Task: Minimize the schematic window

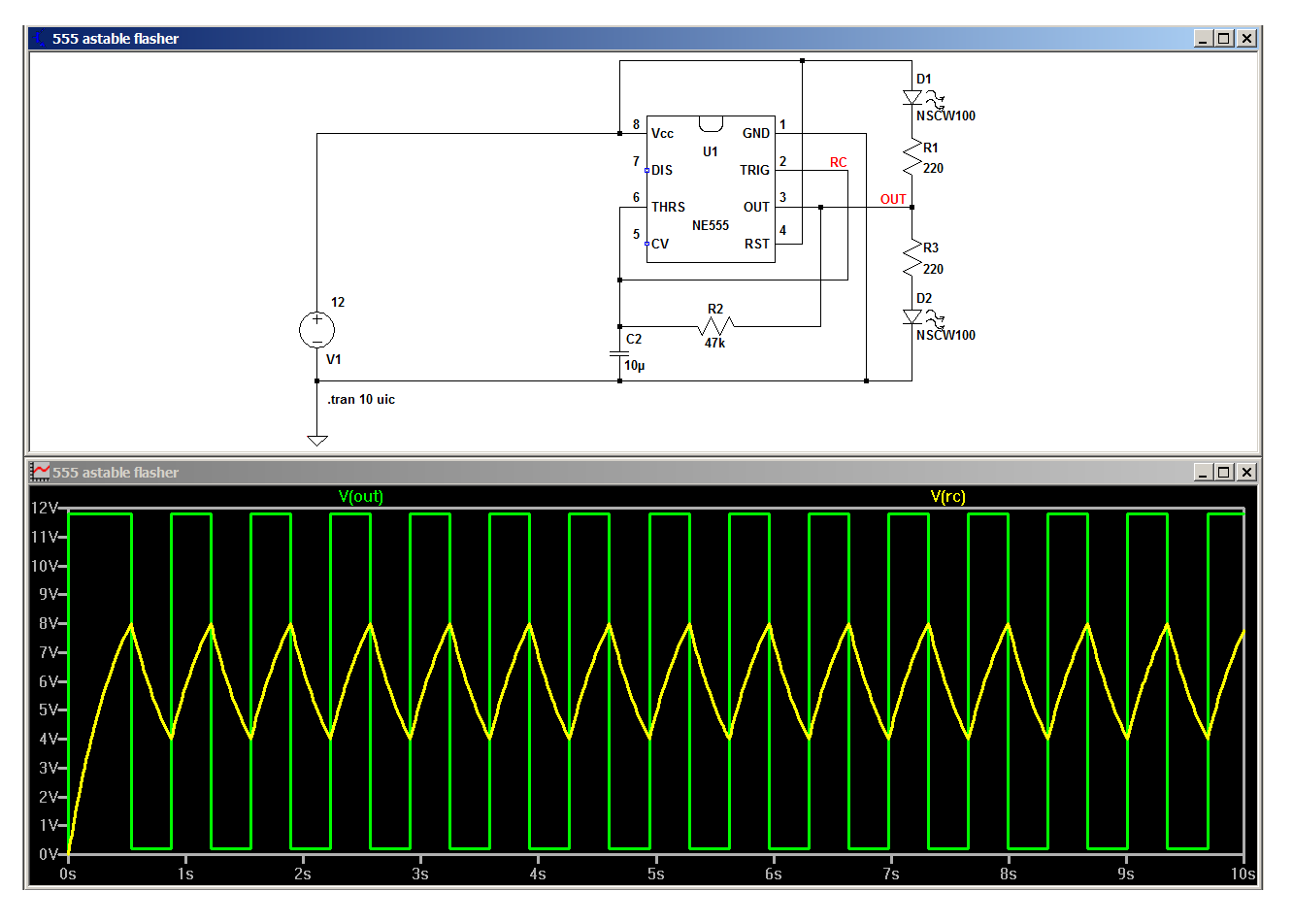Action: click(1204, 39)
